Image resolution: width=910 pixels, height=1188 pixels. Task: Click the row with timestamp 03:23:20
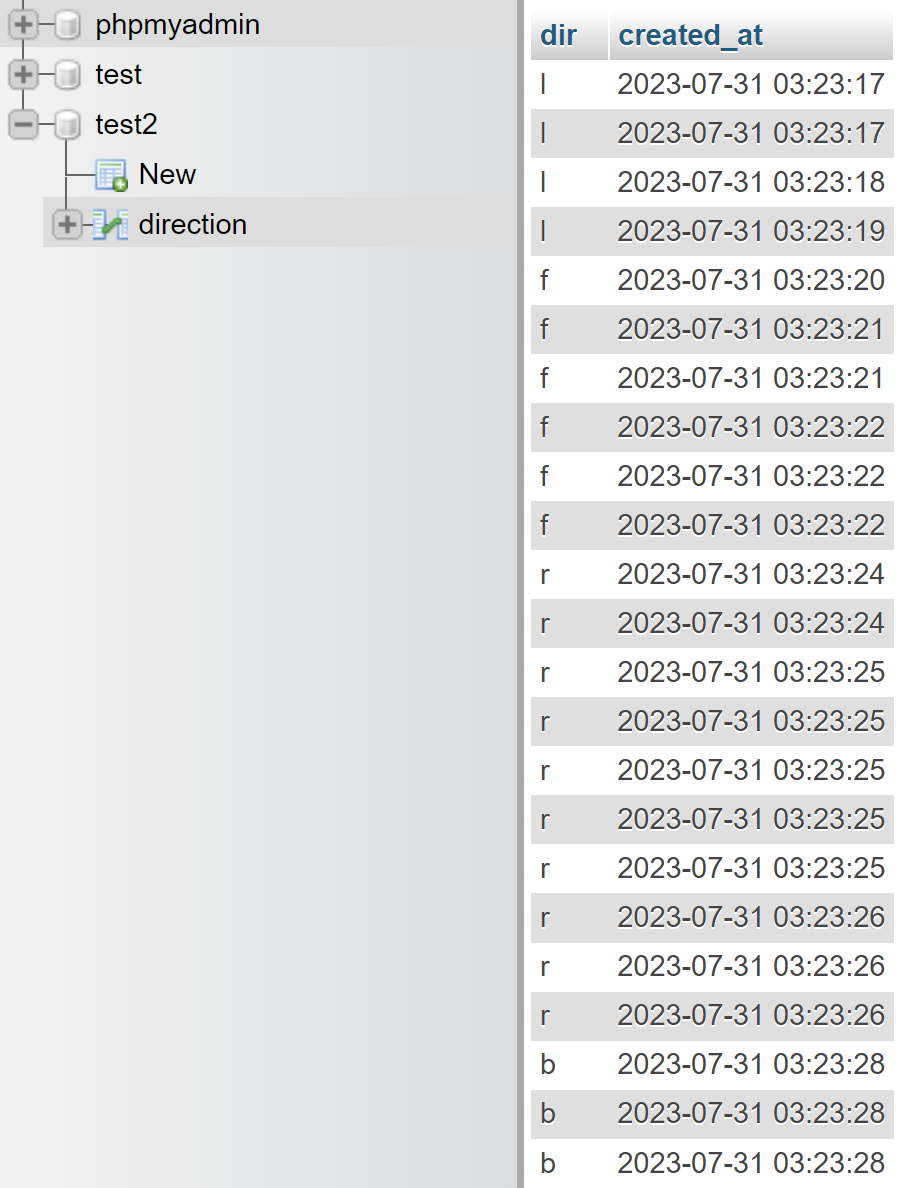(x=712, y=280)
